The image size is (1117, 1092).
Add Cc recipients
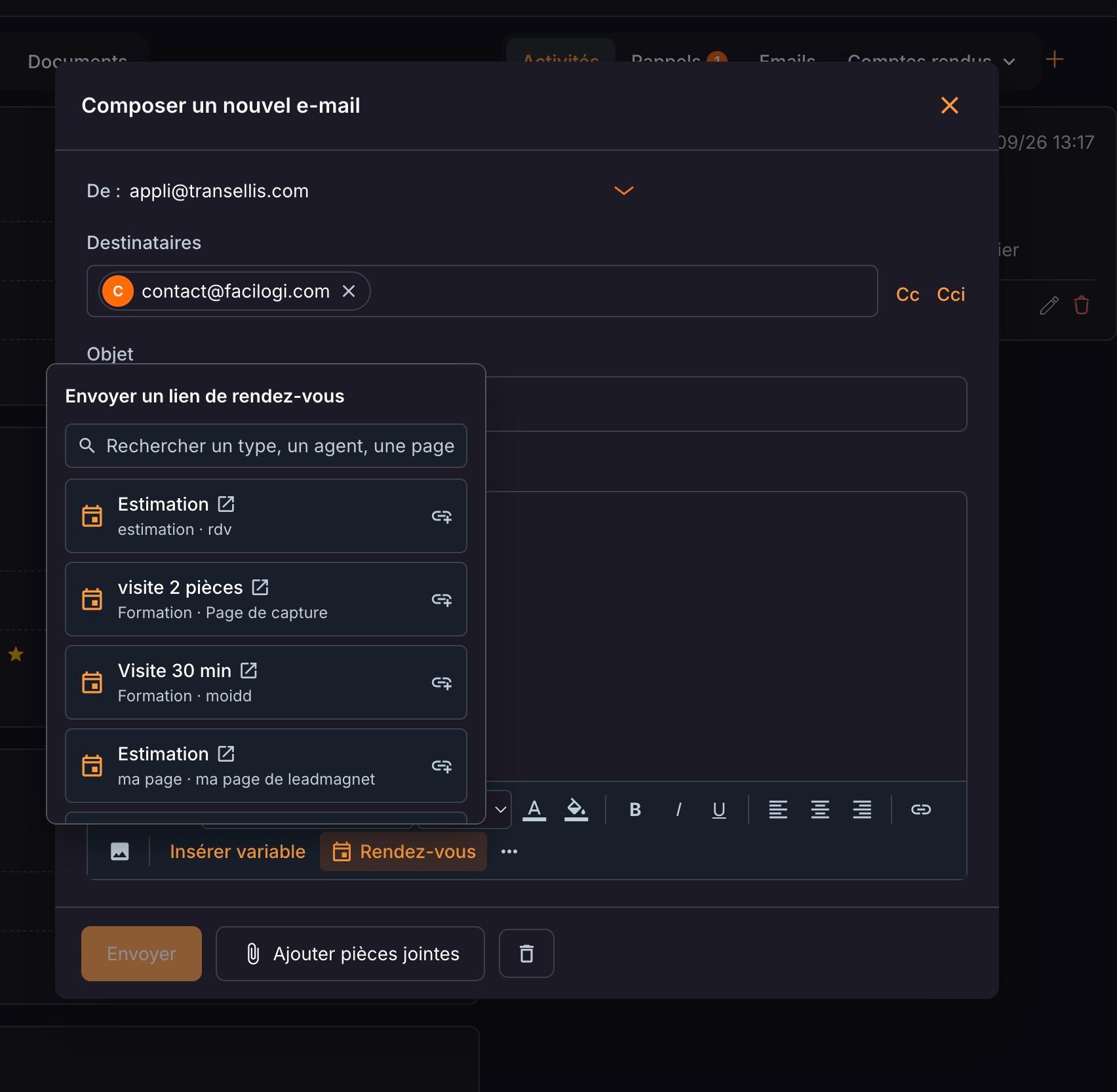pos(907,294)
